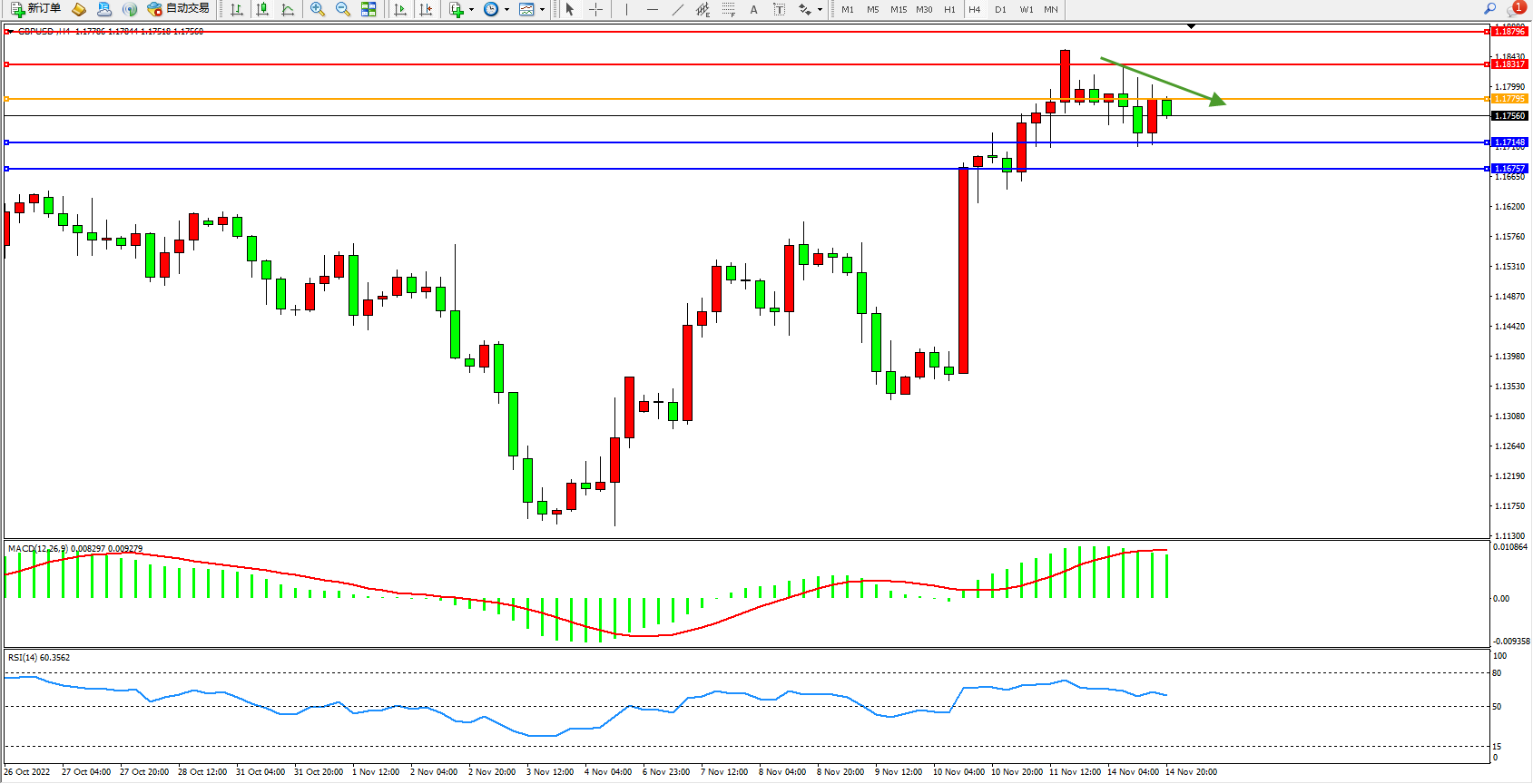
Task: Select the crosshair tool
Action: [x=595, y=9]
